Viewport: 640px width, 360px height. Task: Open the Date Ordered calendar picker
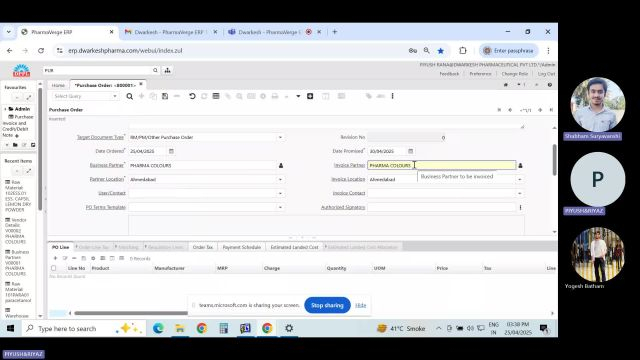click(171, 151)
